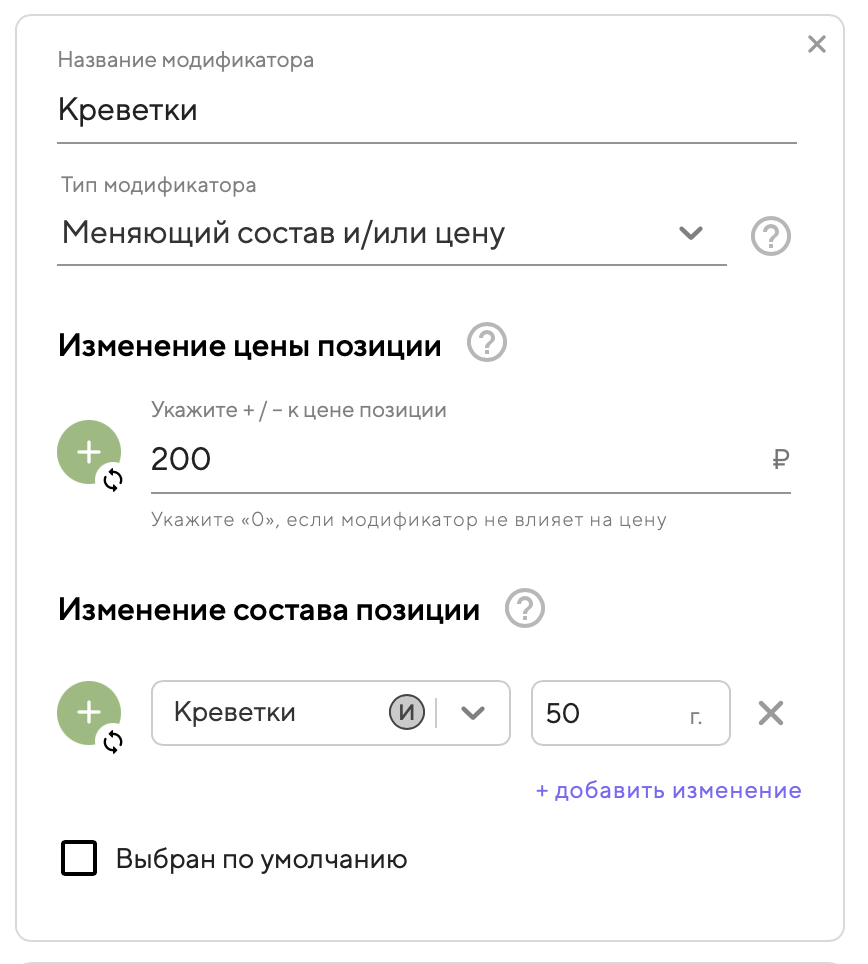
Task: Click green plus beside Креветки ingredient row
Action: 89,712
